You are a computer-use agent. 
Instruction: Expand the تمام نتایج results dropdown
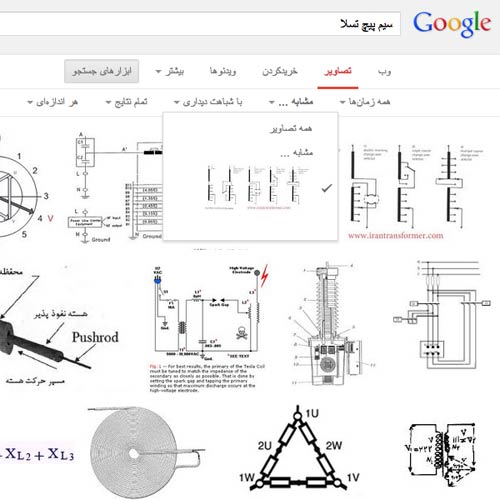tap(126, 102)
